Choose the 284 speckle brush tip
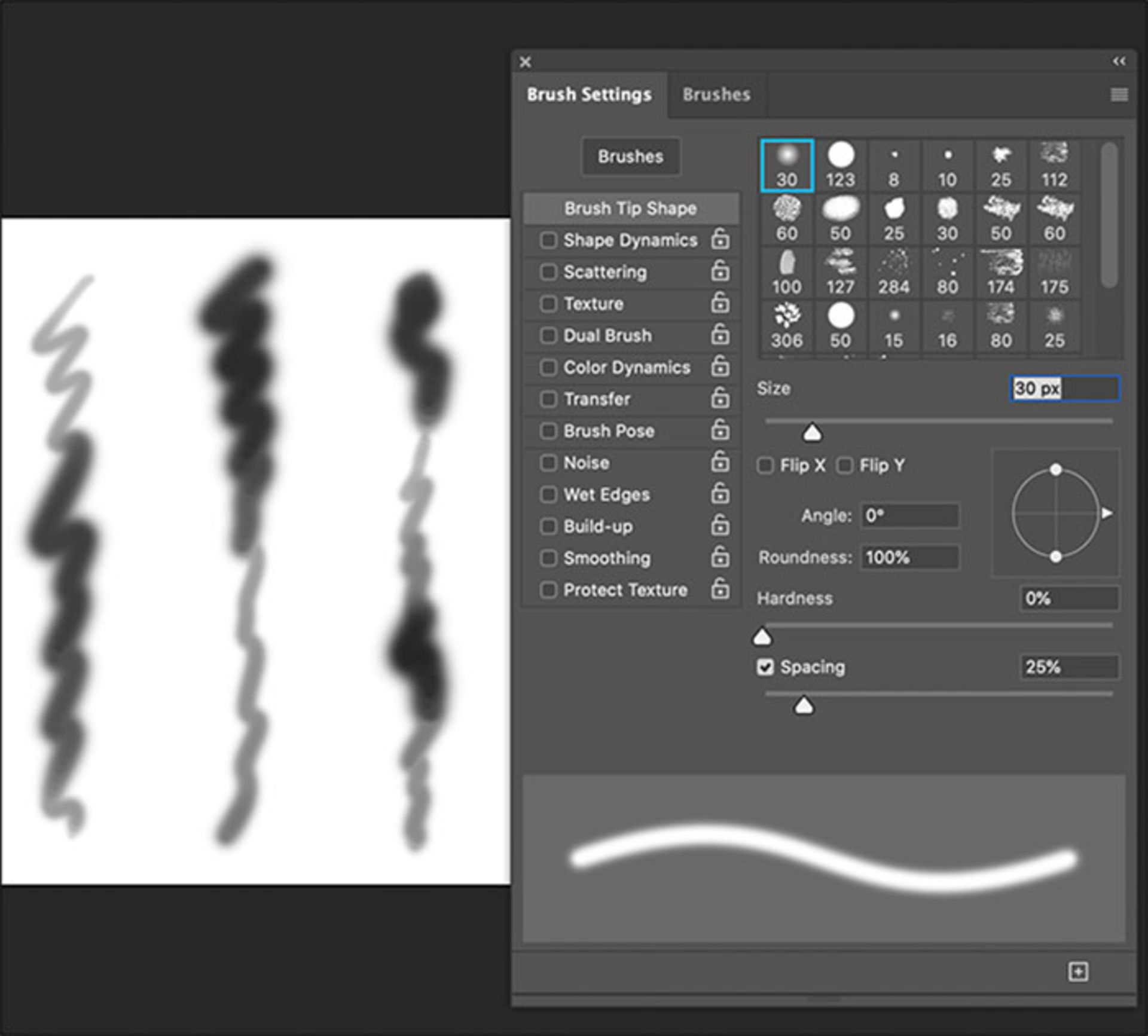This screenshot has height=1036, width=1148. pyautogui.click(x=893, y=272)
